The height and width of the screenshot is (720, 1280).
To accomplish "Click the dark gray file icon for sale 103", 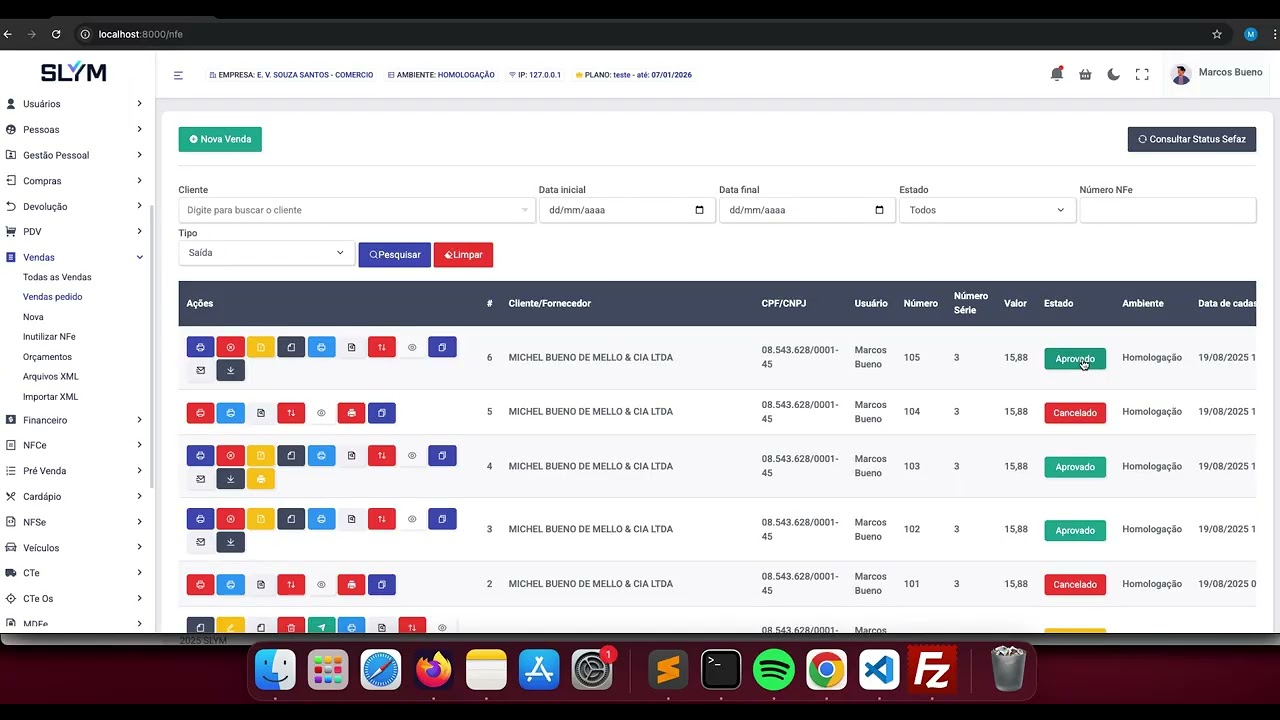I will click(x=291, y=455).
